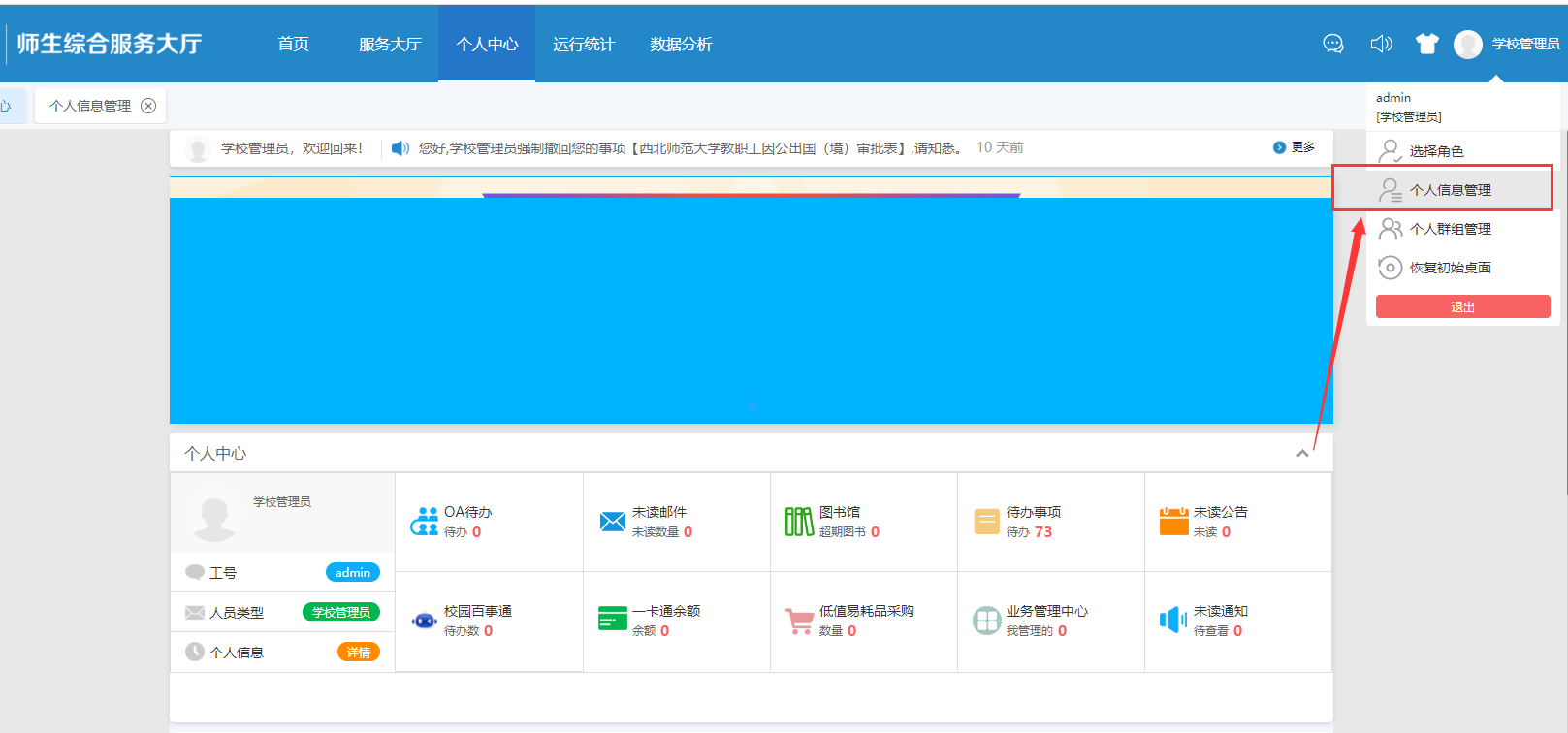The width and height of the screenshot is (1568, 733).
Task: Click the OA待办 people icon
Action: point(424,522)
